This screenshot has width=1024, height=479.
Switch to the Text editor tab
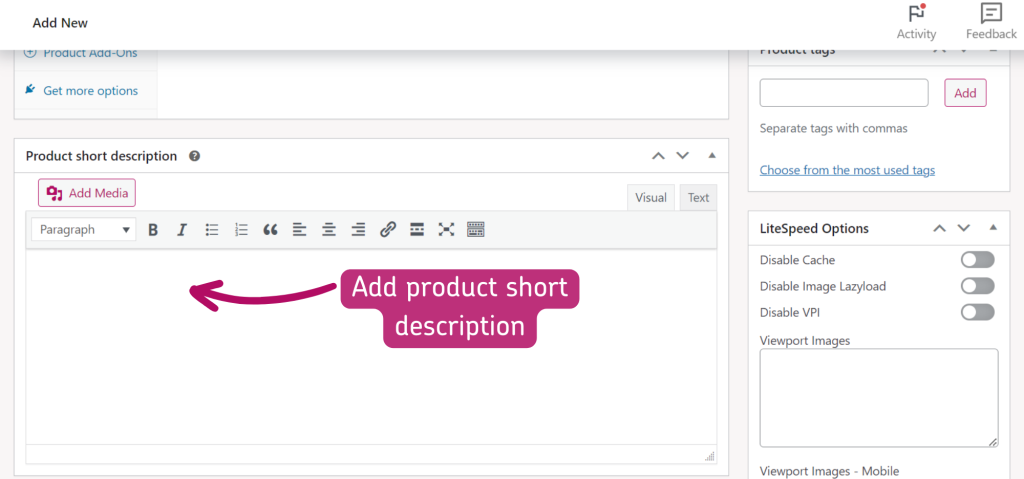698,198
